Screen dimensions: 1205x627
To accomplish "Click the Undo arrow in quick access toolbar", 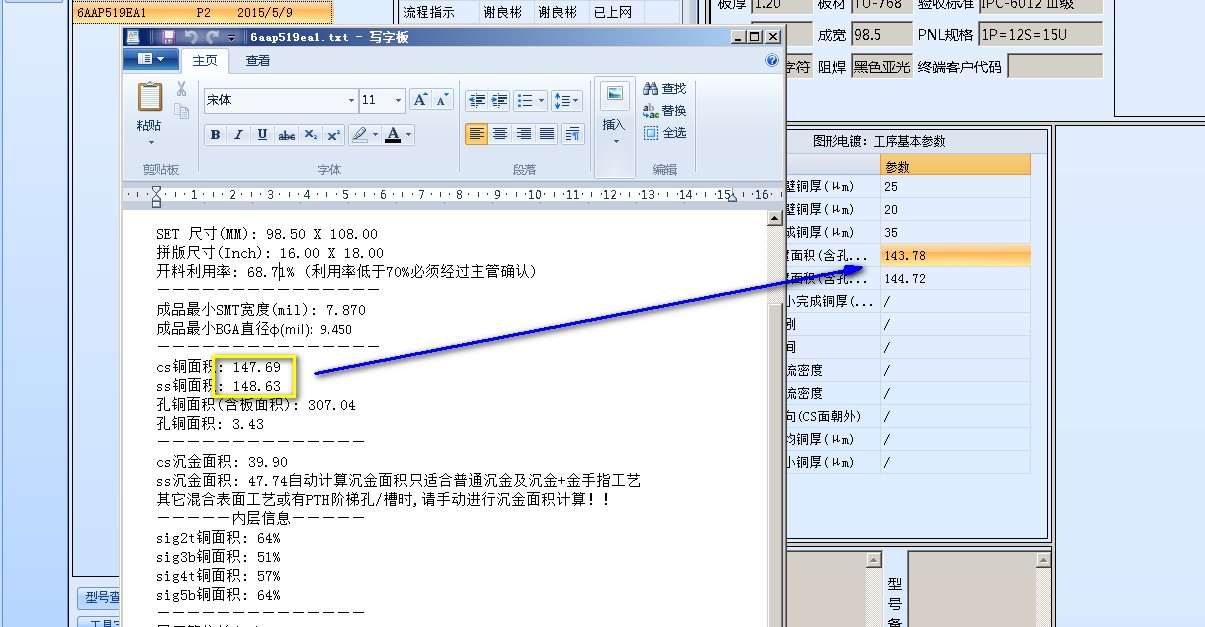I will pos(190,37).
